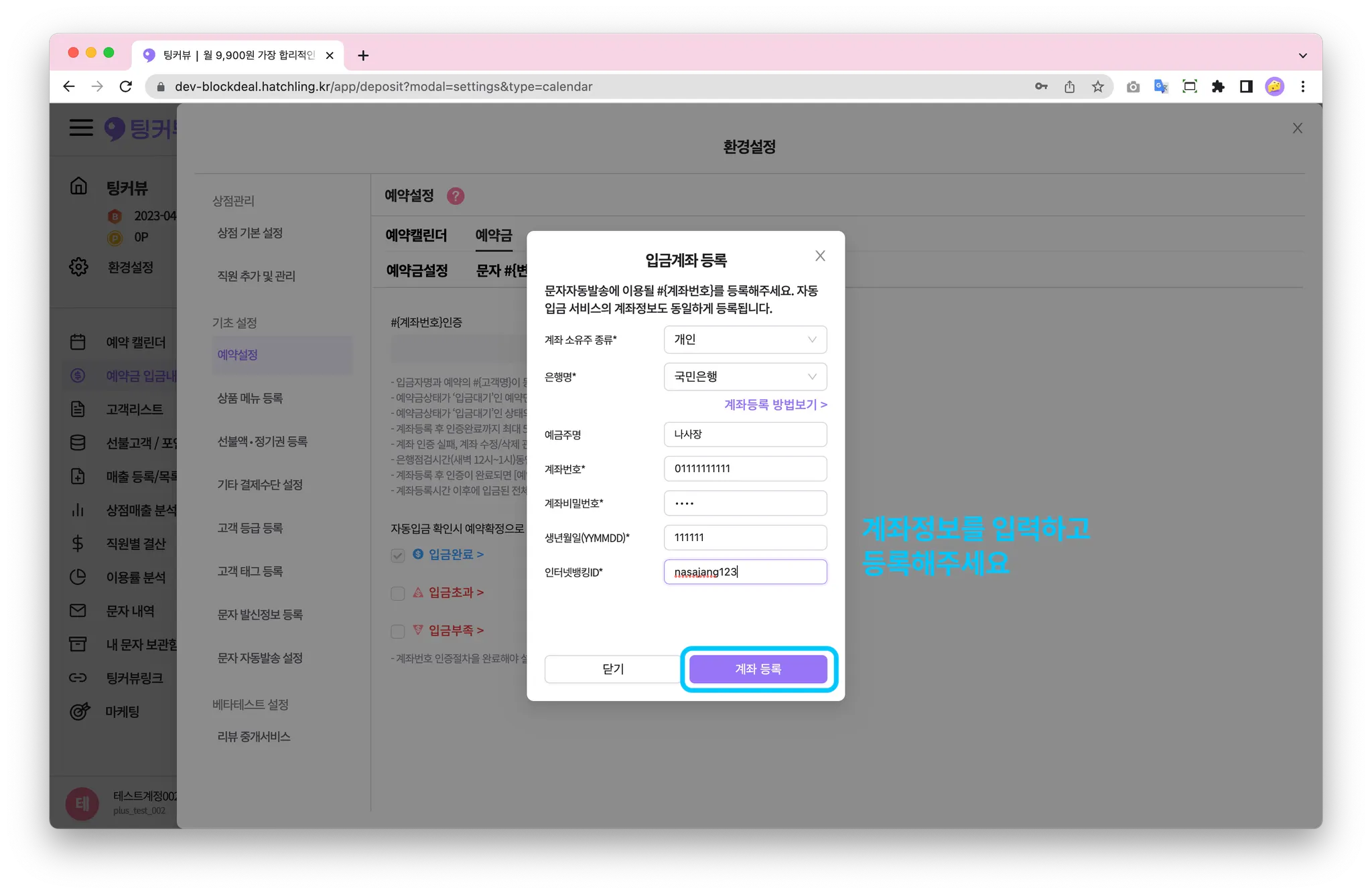Select the 예약금설정 sub-tab
Viewport: 1372px width, 894px height.
(x=417, y=271)
